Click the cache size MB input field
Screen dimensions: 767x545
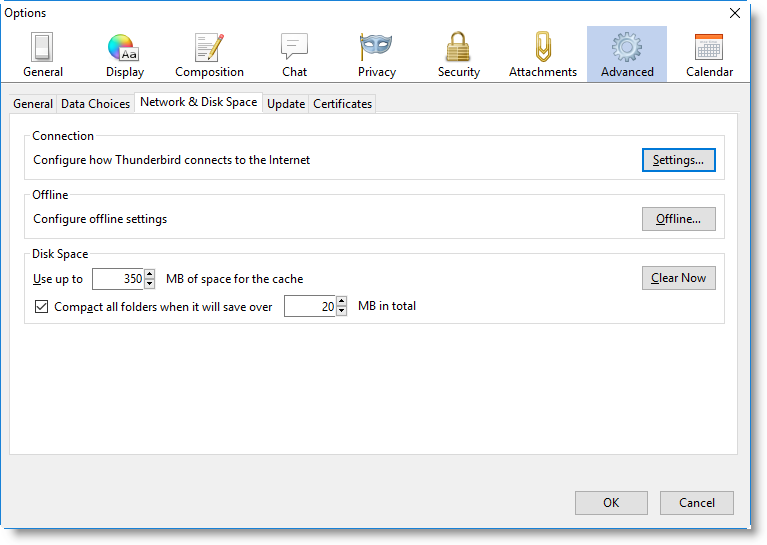(117, 279)
